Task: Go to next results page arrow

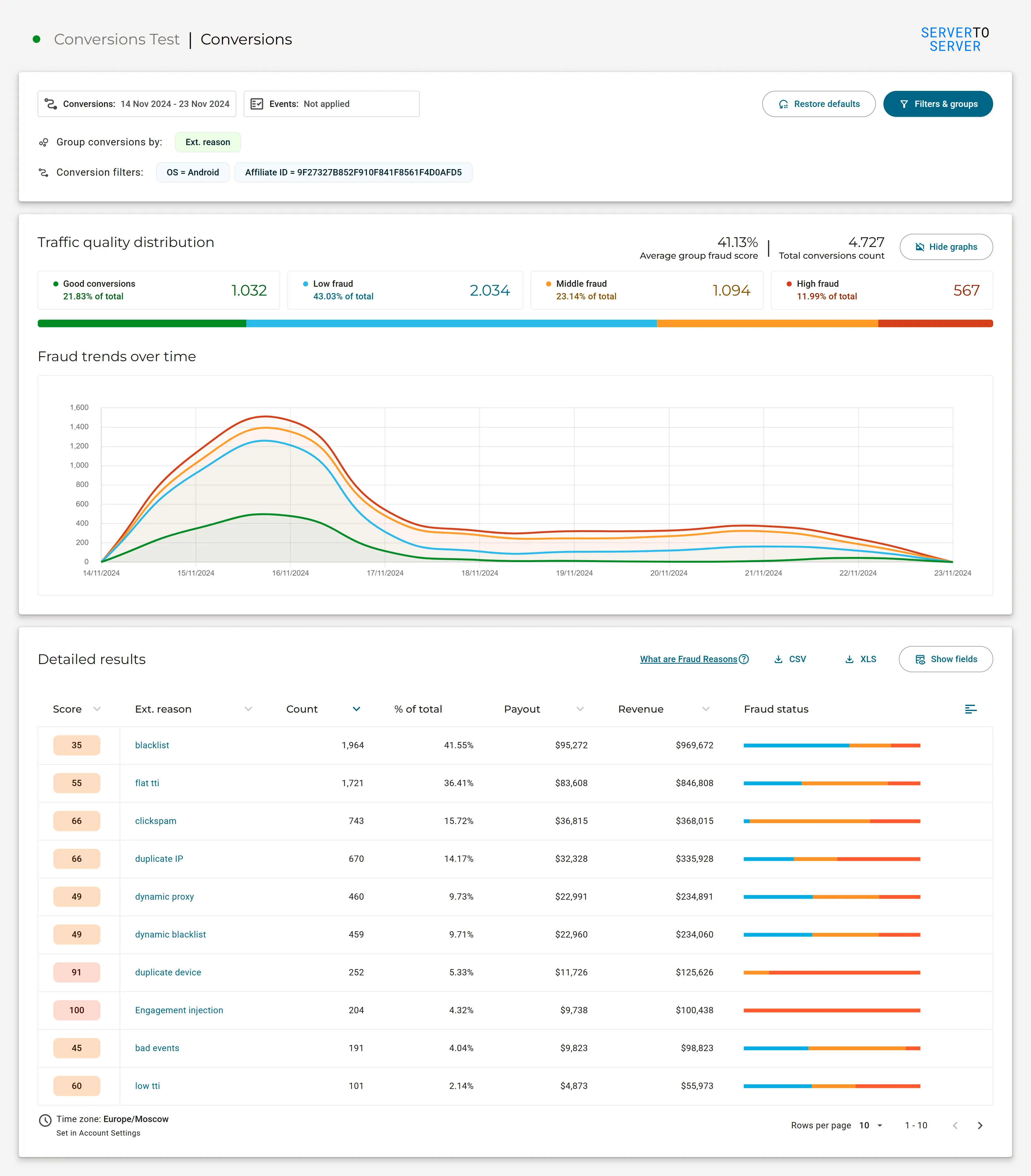Action: (980, 1125)
